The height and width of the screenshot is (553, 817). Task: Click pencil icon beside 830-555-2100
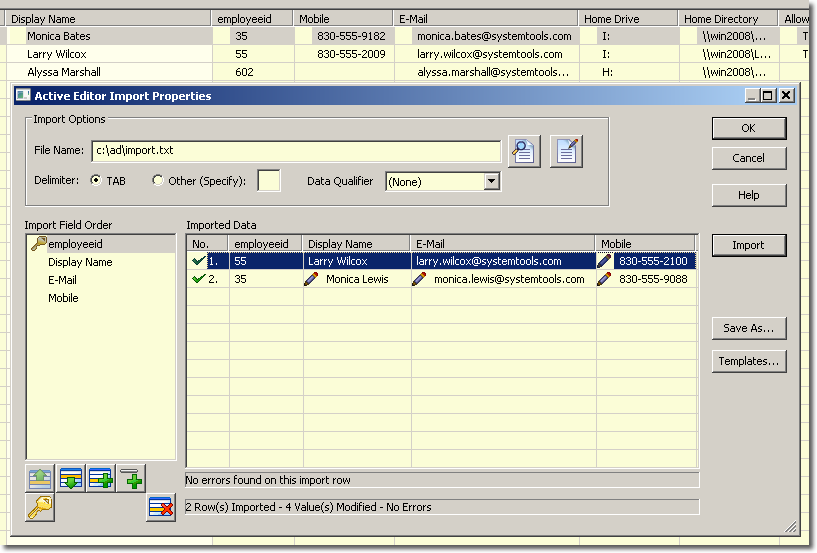click(604, 261)
